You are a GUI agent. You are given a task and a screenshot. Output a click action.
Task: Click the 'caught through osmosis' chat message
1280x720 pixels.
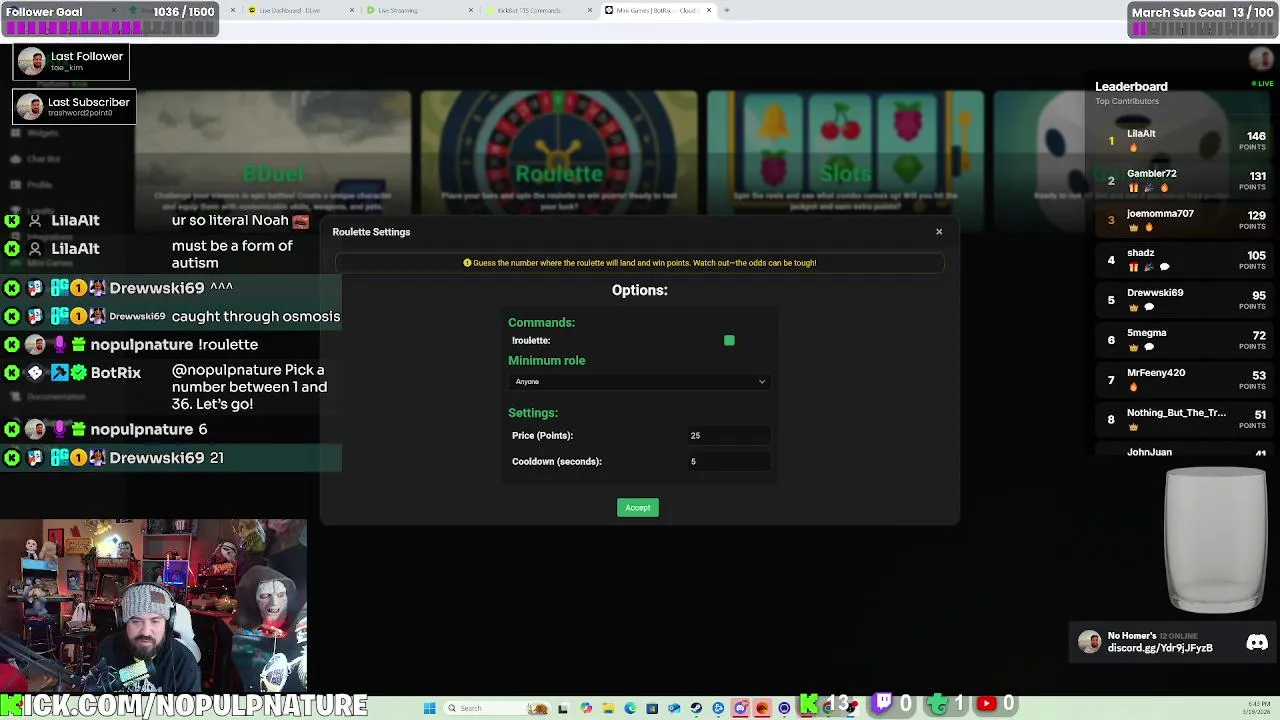(x=256, y=316)
